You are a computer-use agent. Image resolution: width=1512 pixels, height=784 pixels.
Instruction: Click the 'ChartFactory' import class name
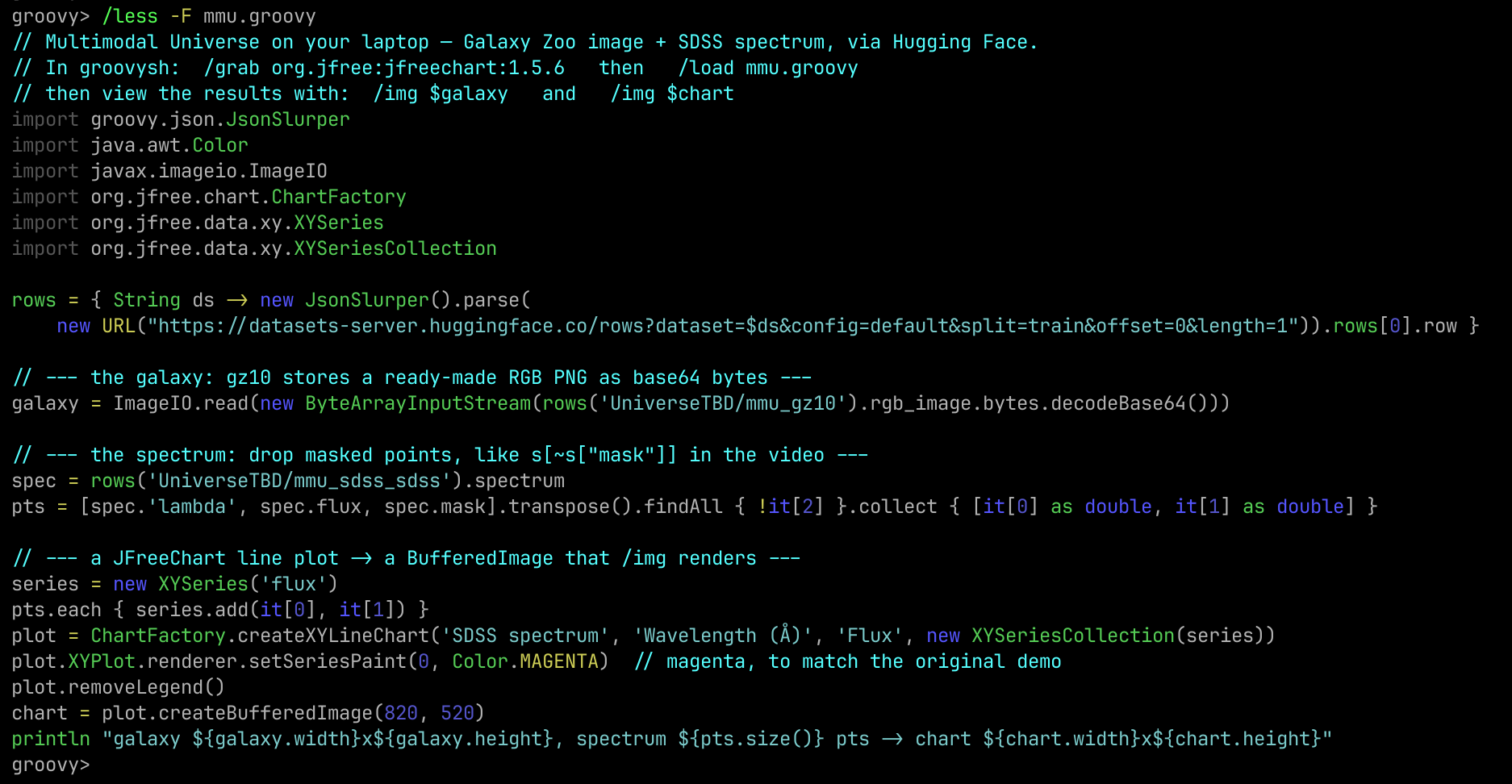(339, 197)
